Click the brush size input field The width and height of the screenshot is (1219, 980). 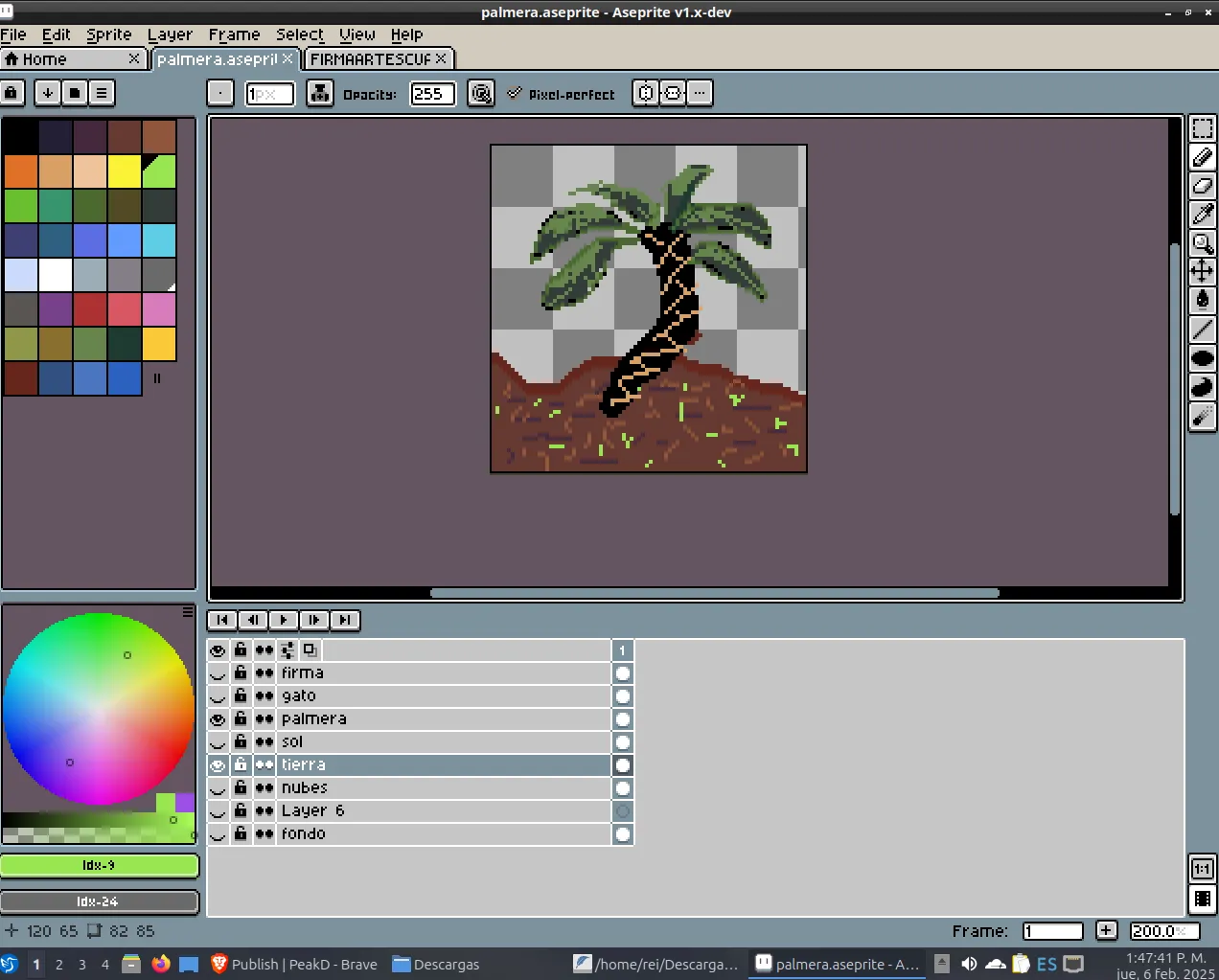point(269,94)
